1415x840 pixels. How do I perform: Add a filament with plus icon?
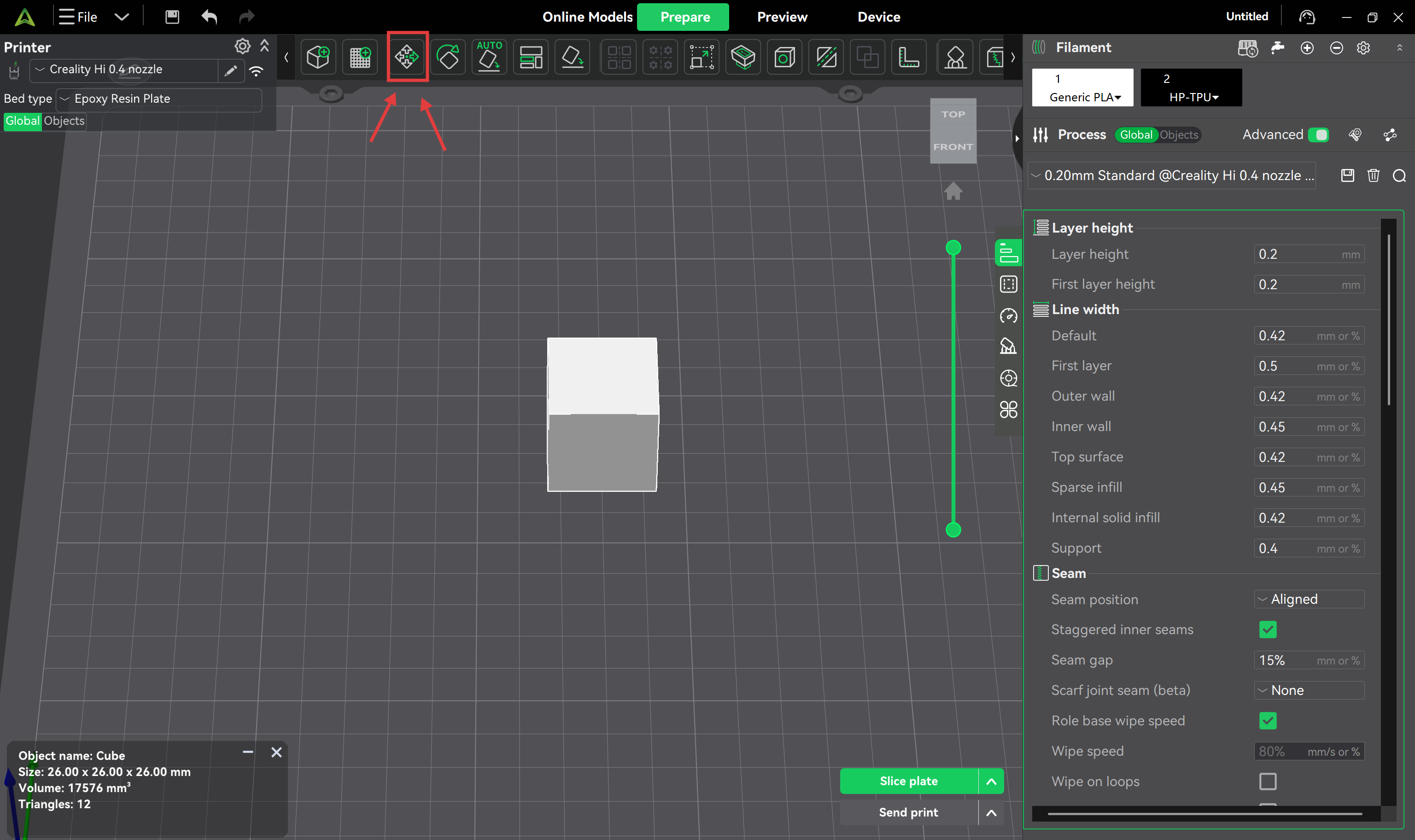pyautogui.click(x=1307, y=48)
